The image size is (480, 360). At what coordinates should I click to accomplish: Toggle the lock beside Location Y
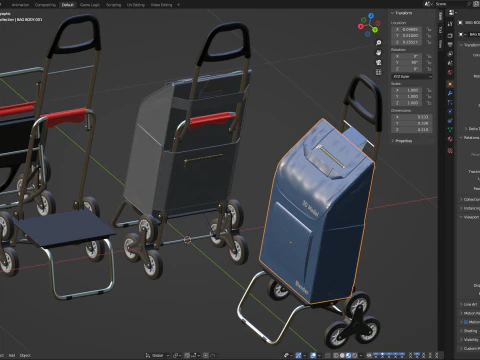(x=429, y=36)
